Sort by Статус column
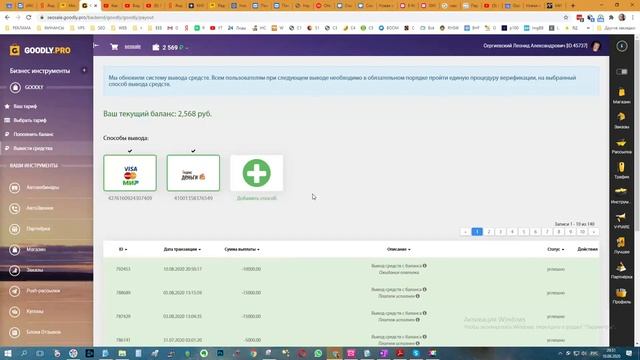The image size is (640, 360). 556,249
